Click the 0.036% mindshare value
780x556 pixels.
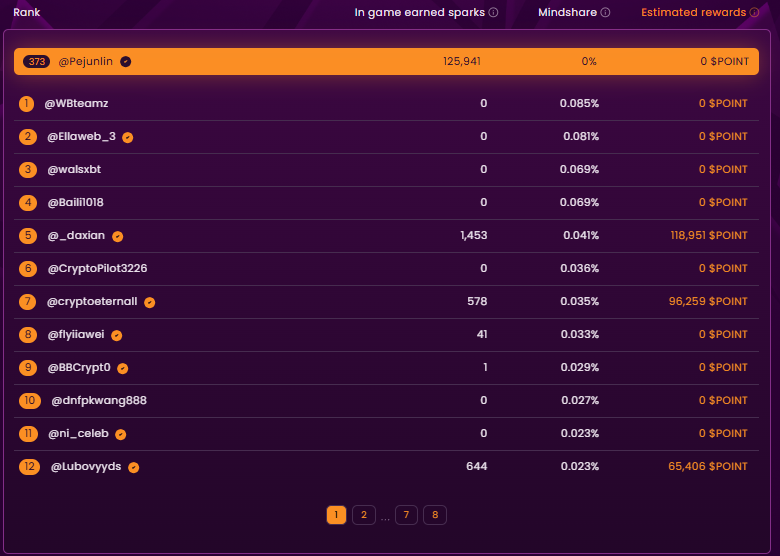(580, 269)
